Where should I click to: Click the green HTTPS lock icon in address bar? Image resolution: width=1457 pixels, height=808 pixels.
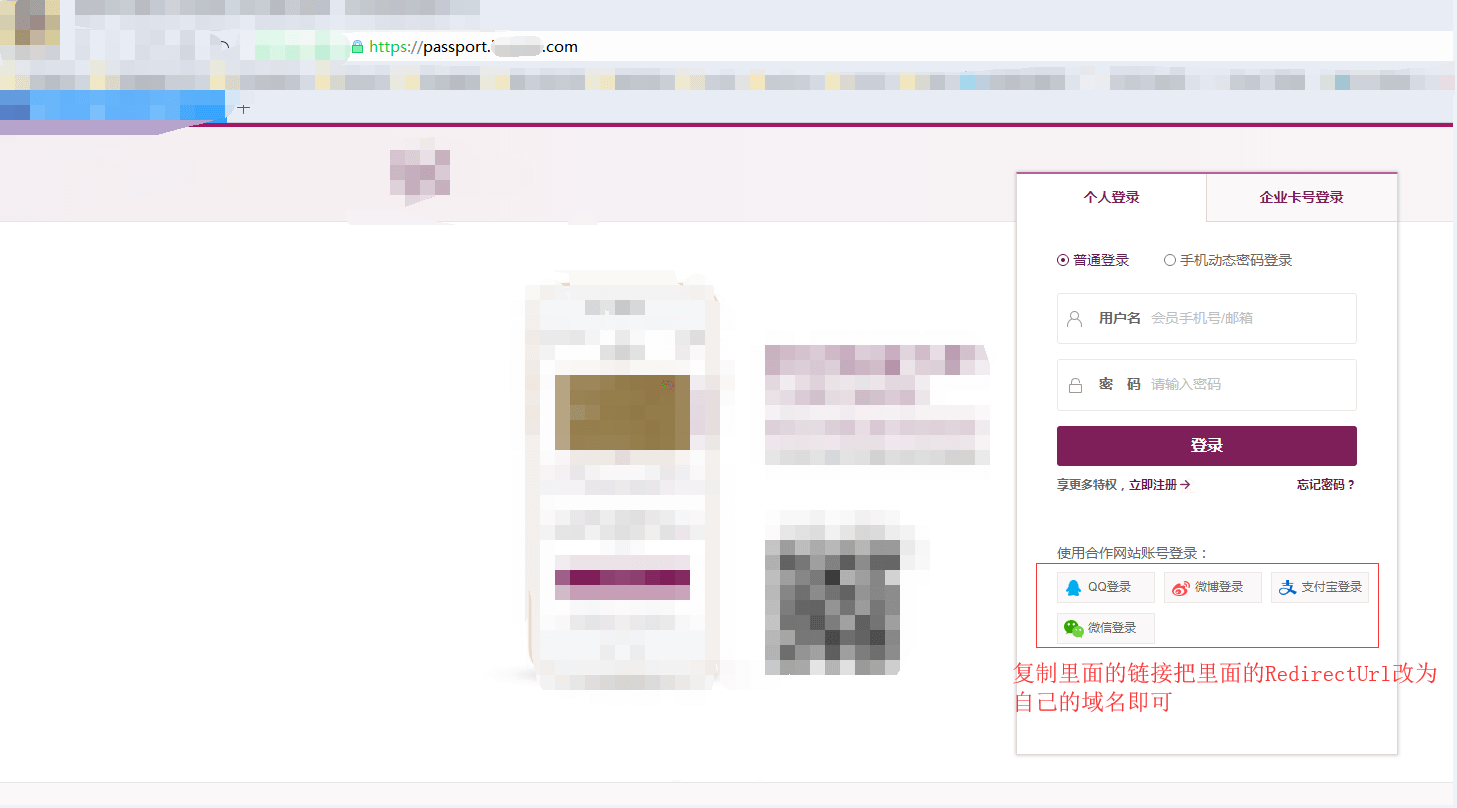click(x=358, y=47)
